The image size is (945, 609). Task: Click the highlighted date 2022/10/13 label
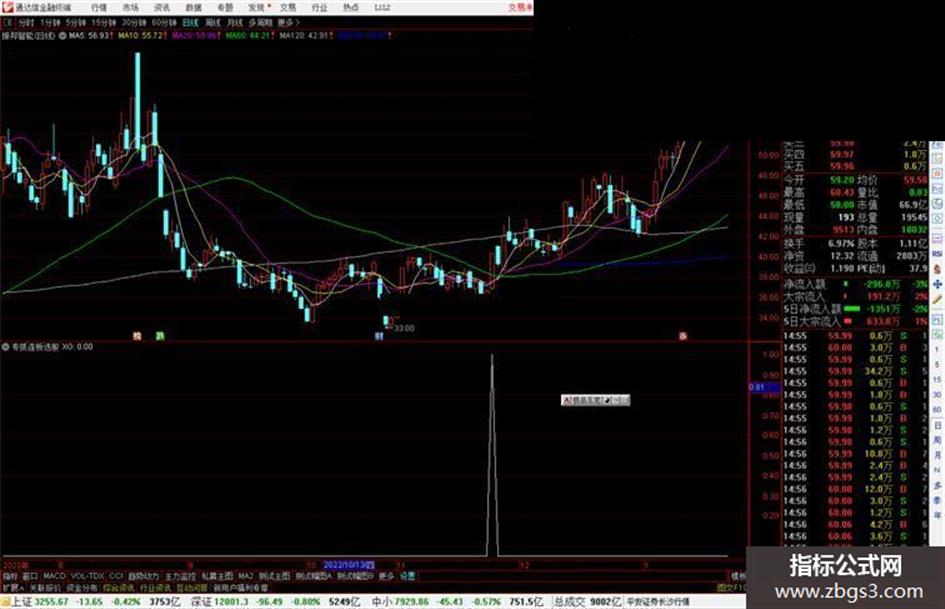tap(349, 565)
